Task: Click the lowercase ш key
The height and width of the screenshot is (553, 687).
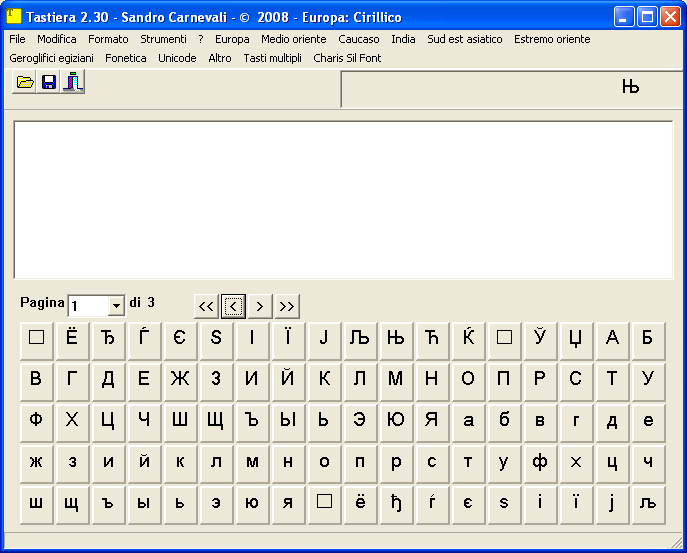Action: coord(36,505)
